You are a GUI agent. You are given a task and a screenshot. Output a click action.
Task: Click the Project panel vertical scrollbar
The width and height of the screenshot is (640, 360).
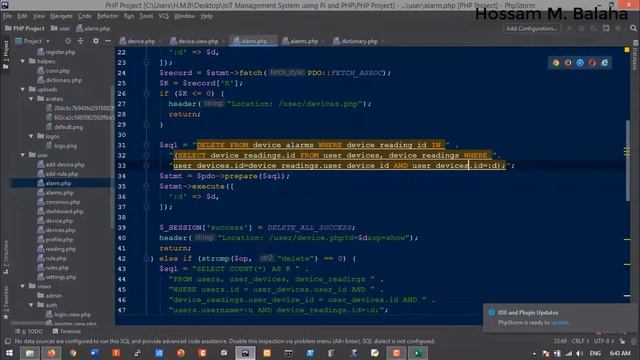112,157
